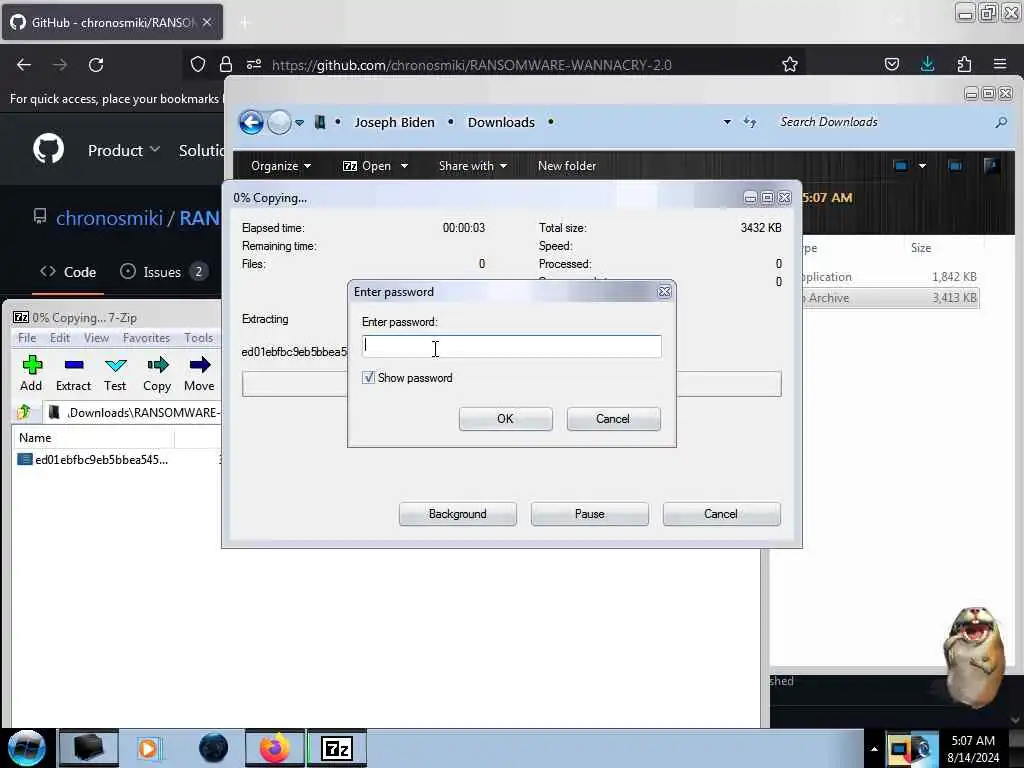1024x768 pixels.
Task: Click the taskbar clock
Action: pos(973,749)
